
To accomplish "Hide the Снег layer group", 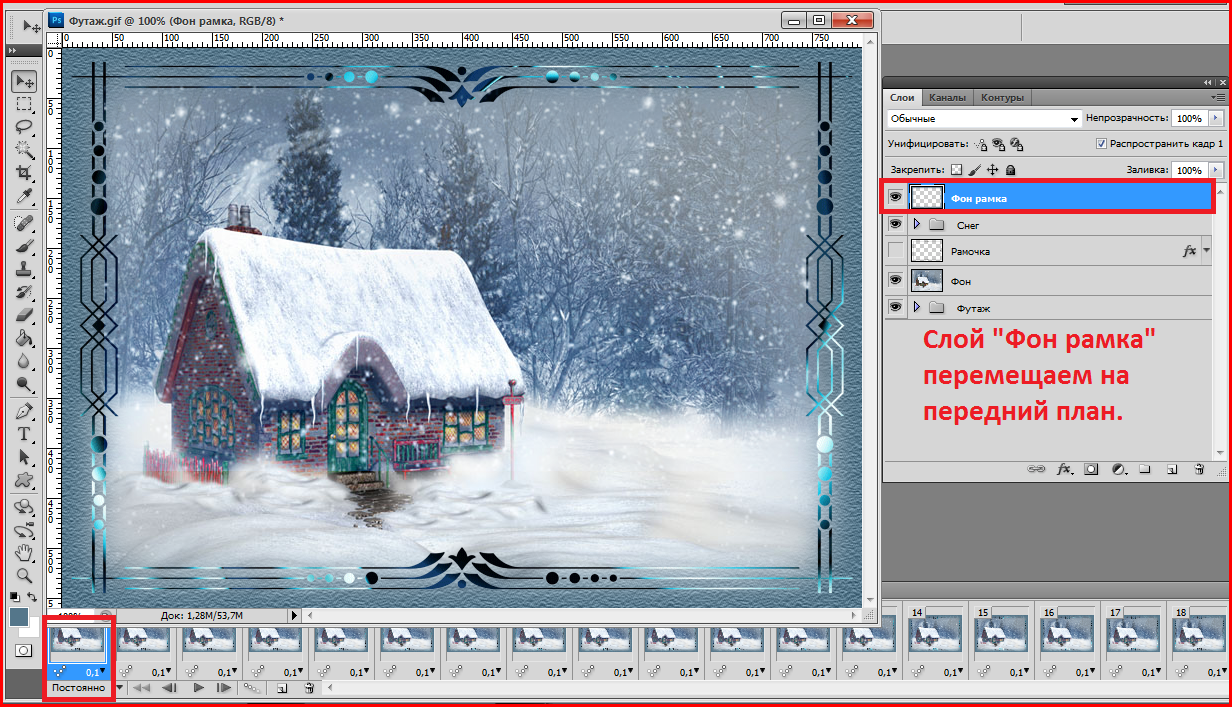I will click(896, 224).
